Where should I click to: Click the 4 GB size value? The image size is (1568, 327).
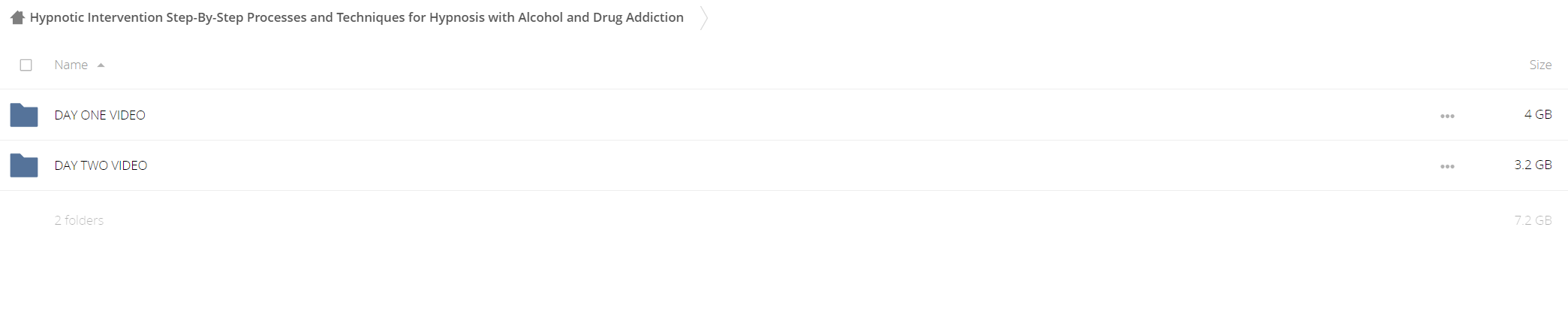click(1538, 114)
